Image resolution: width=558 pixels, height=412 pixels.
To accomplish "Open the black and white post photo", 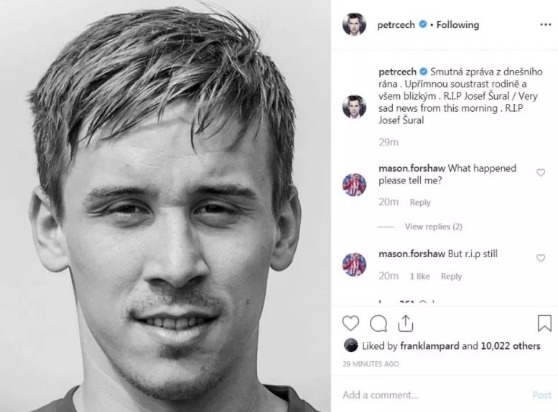I will click(x=165, y=206).
